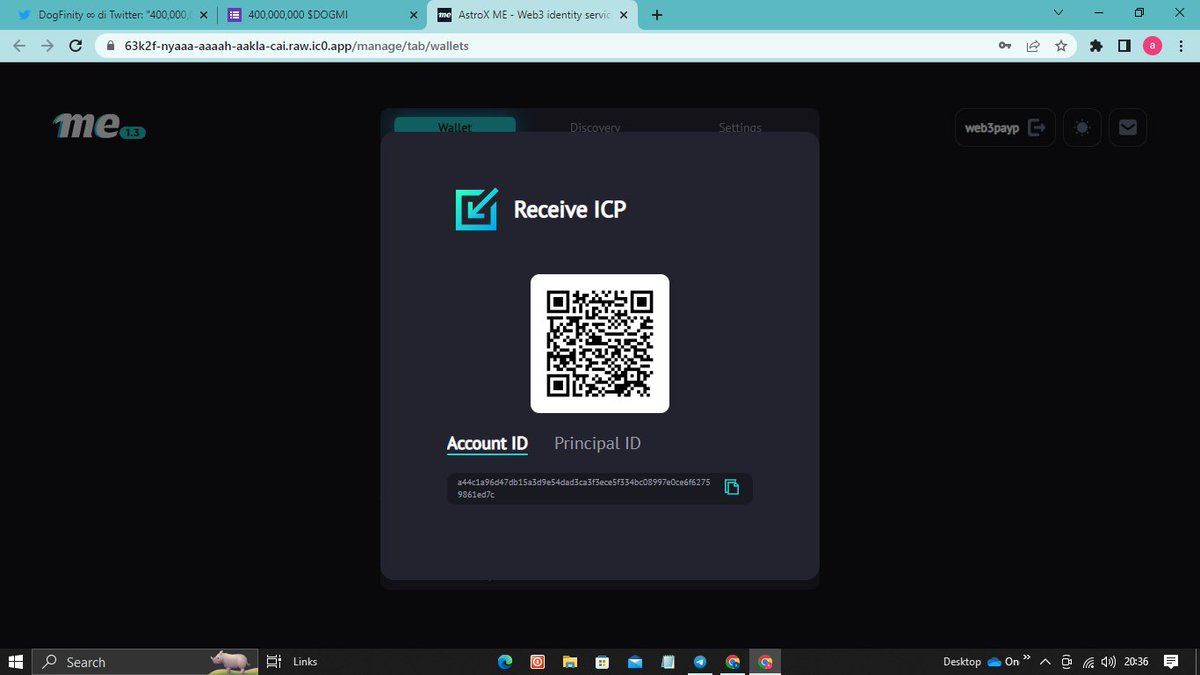Click the taskbar Search box
Image resolution: width=1200 pixels, height=675 pixels.
point(145,661)
